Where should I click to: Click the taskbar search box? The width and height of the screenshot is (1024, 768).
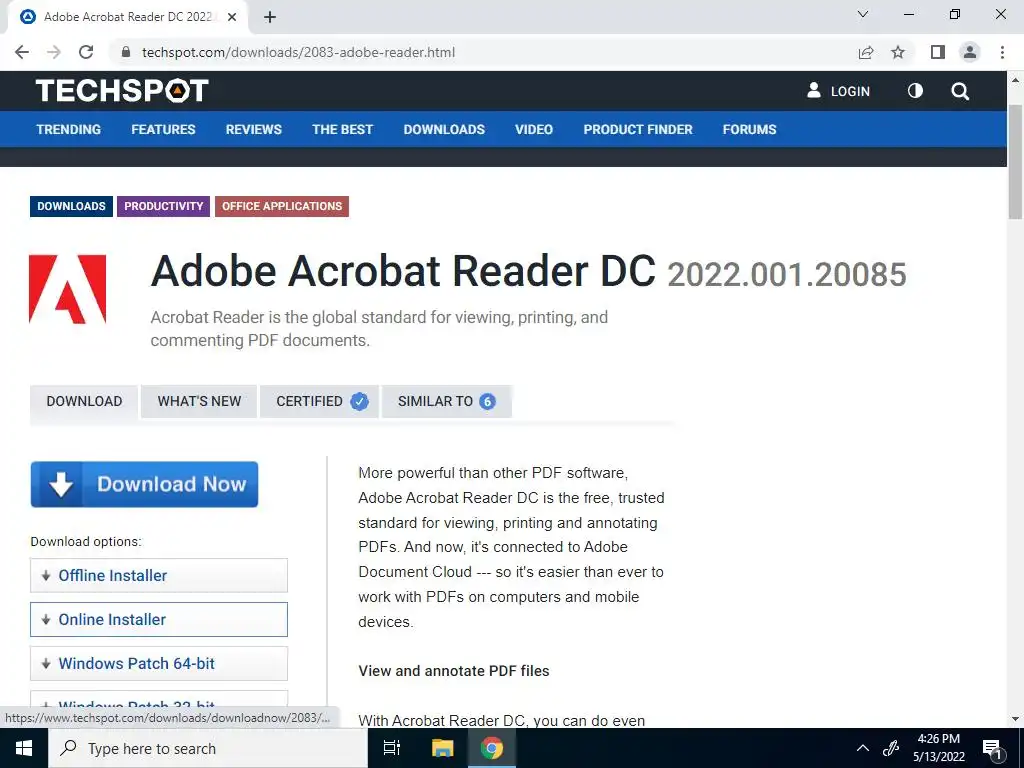208,748
